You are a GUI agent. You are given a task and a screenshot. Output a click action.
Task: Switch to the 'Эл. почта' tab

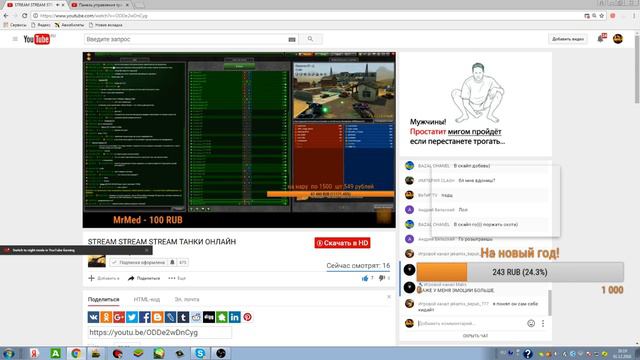click(187, 300)
